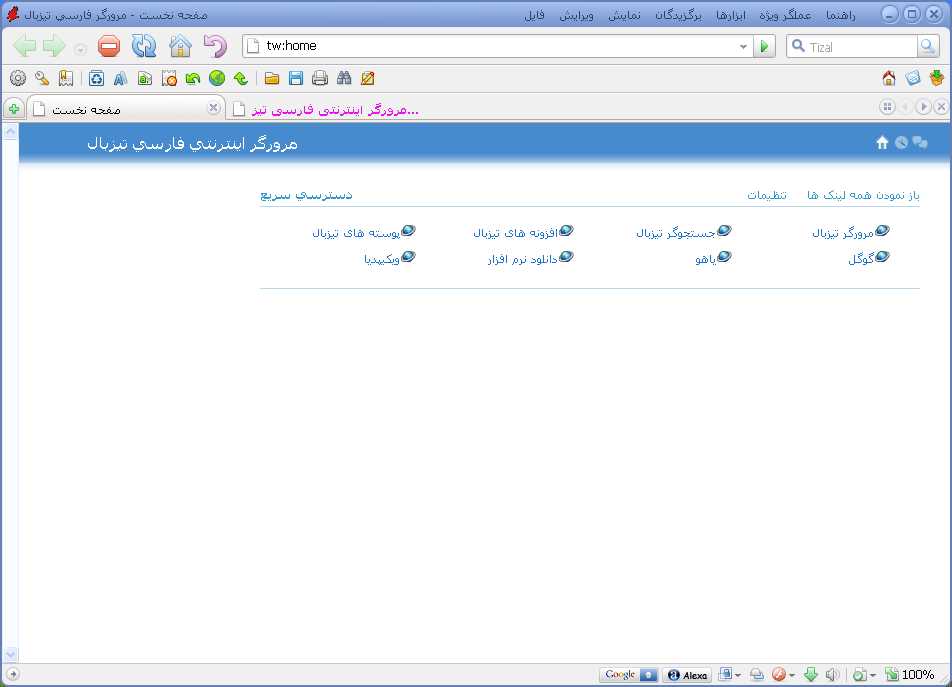Click the green download arrow in status bar
This screenshot has height=687, width=952.
coord(811,674)
